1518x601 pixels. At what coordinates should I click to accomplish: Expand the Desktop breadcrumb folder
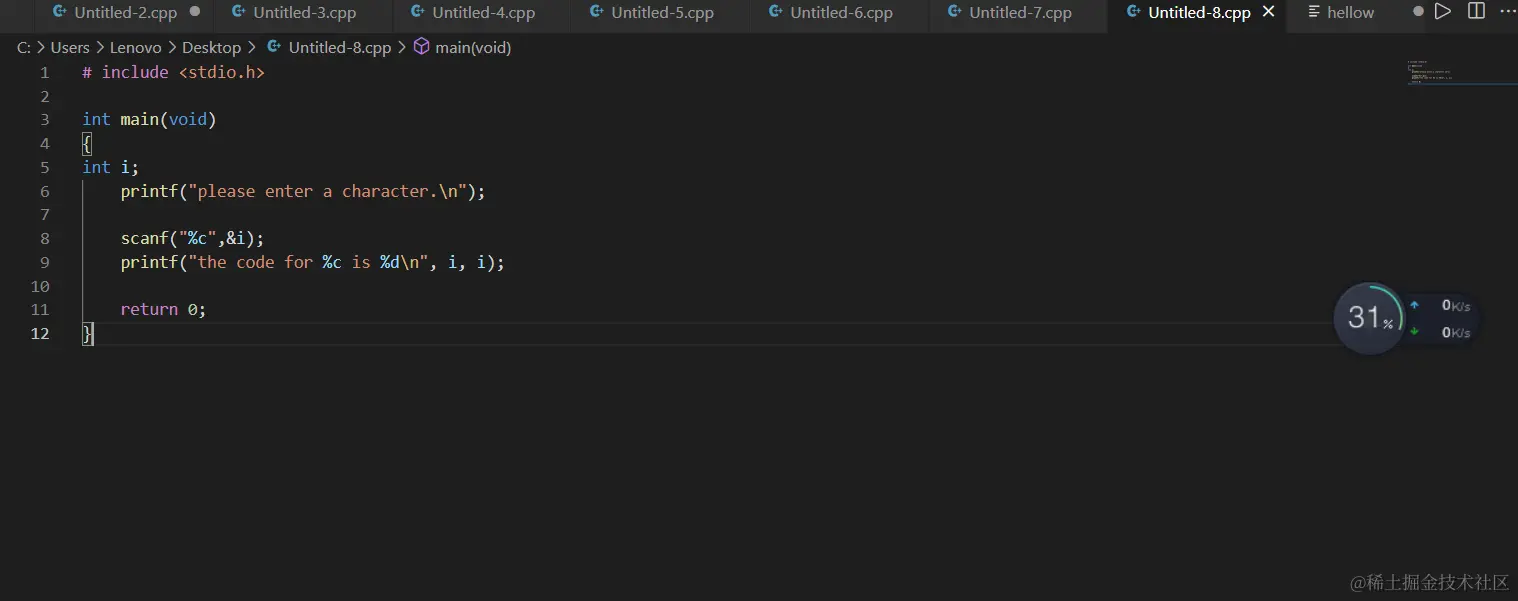pyautogui.click(x=211, y=47)
